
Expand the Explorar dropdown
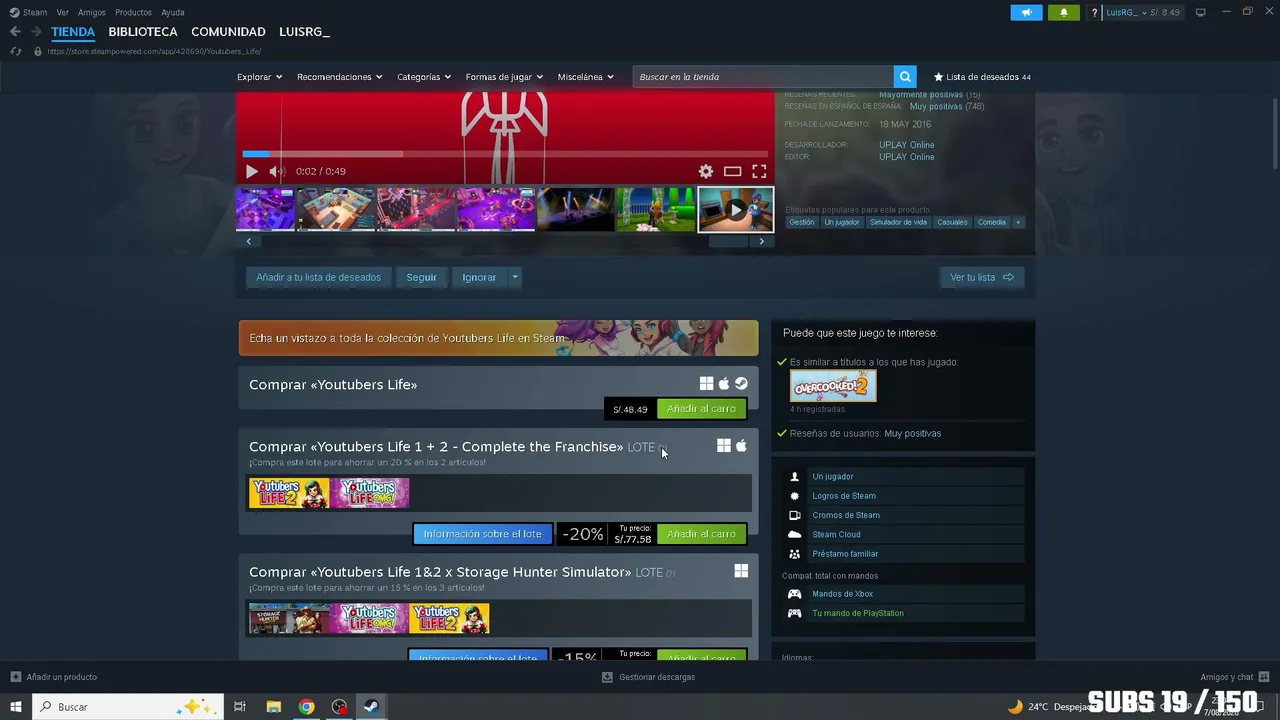(x=260, y=77)
